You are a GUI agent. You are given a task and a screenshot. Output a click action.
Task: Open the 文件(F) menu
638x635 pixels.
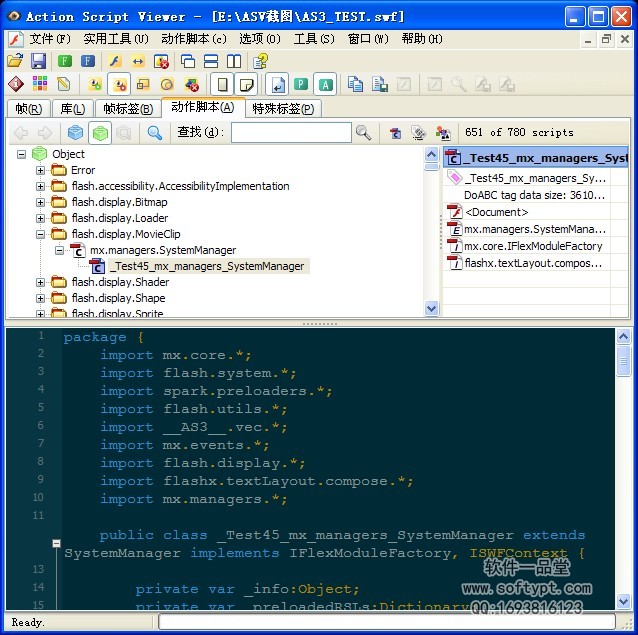tap(50, 39)
